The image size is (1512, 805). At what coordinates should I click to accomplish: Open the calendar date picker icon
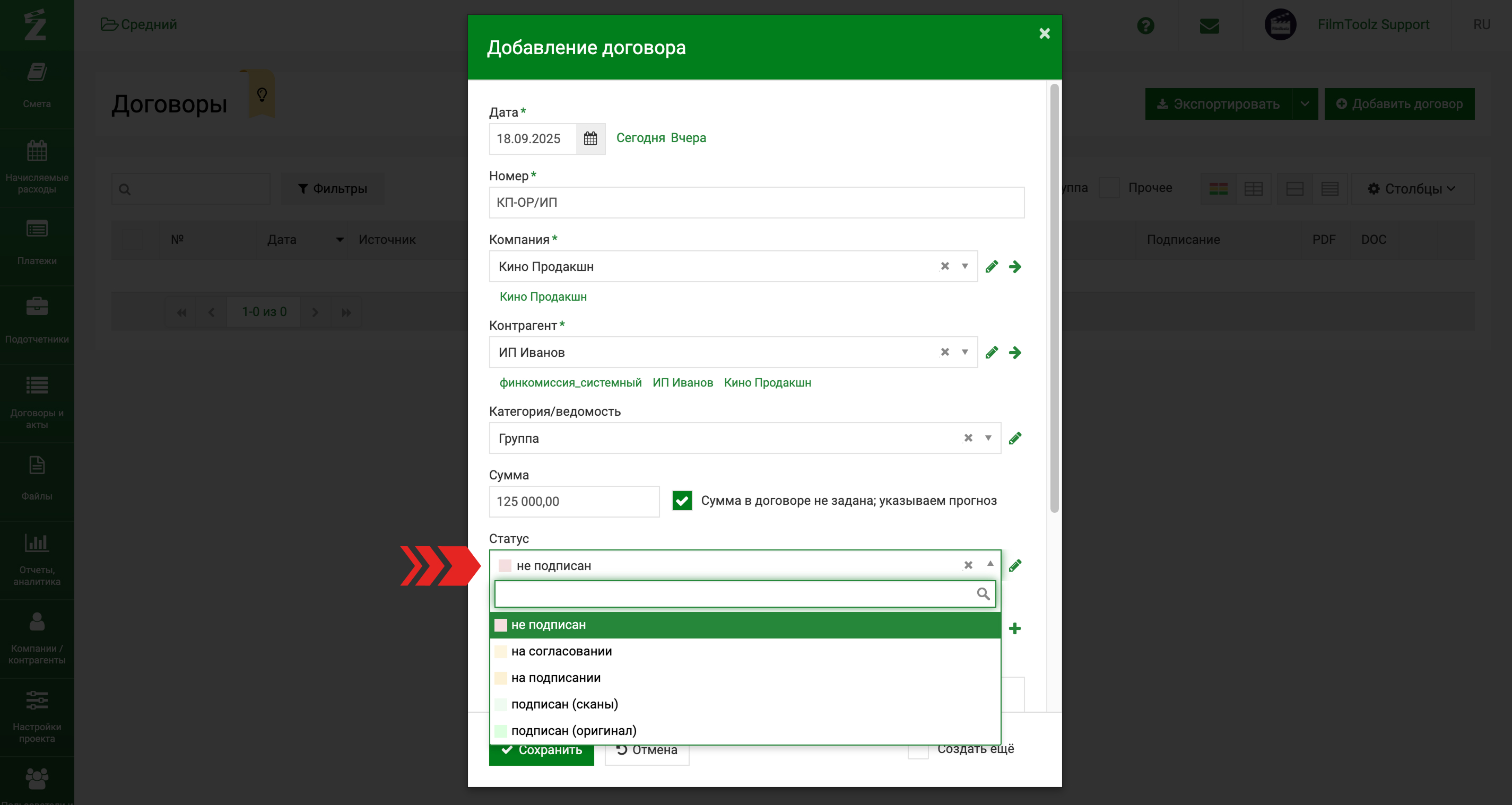pyautogui.click(x=590, y=138)
